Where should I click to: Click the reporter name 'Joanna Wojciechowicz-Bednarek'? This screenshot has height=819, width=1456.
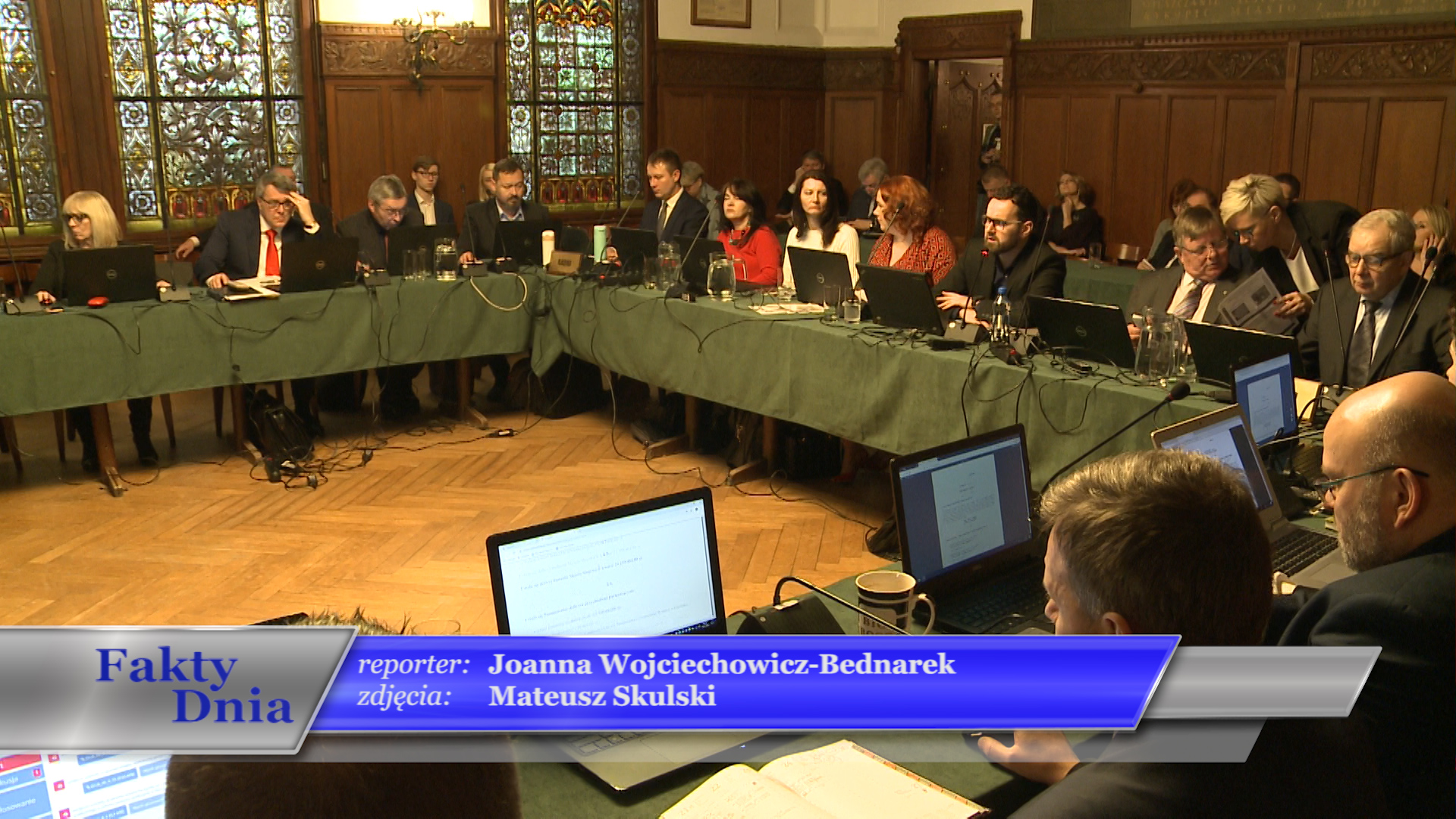coord(721,664)
